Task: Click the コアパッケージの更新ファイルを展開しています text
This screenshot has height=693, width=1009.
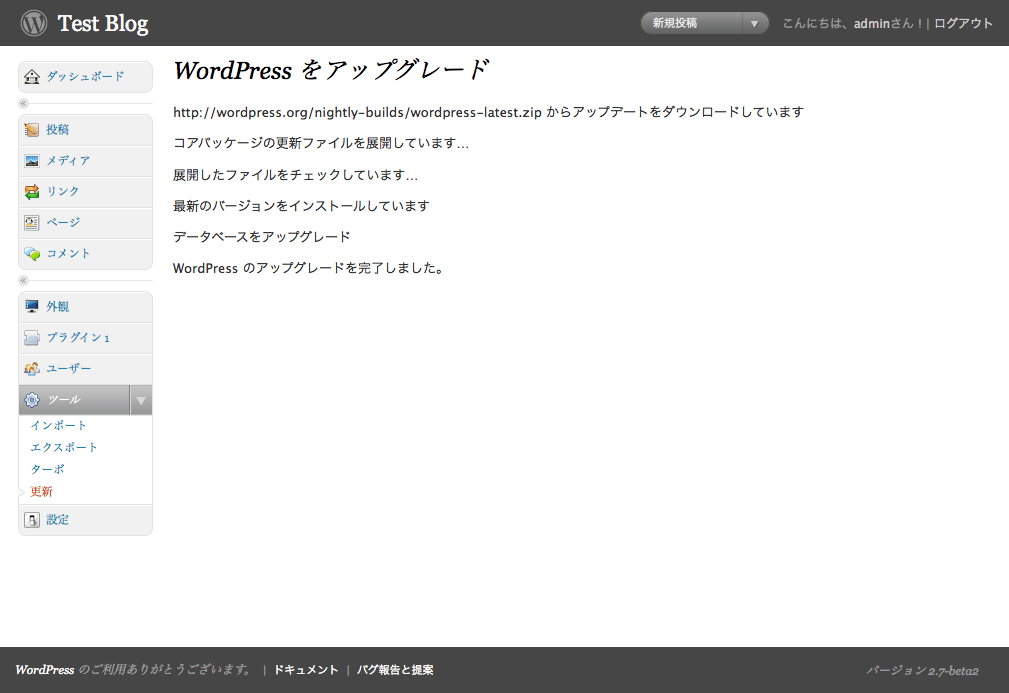Action: coord(321,143)
